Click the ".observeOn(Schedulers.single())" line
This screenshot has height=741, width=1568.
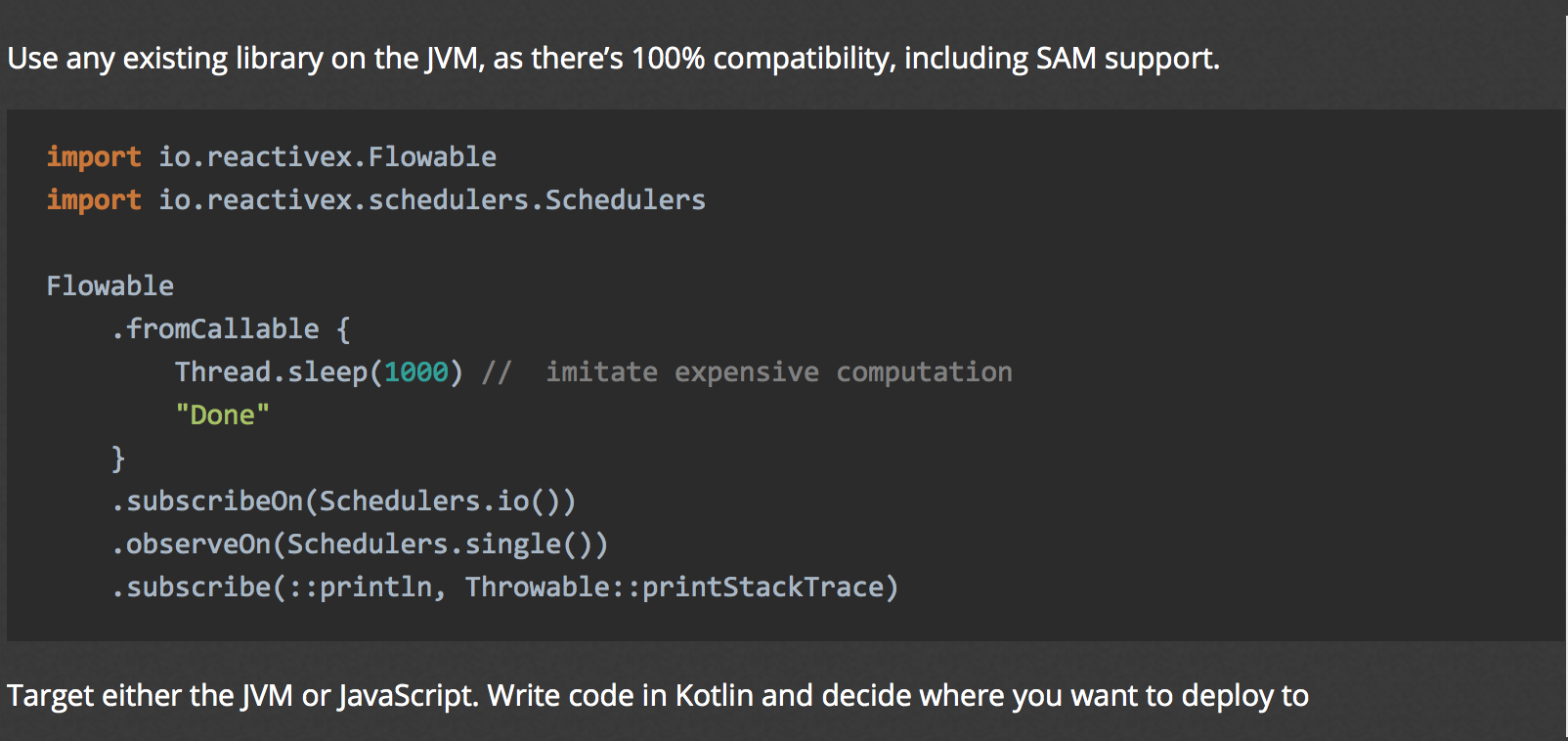tap(360, 544)
